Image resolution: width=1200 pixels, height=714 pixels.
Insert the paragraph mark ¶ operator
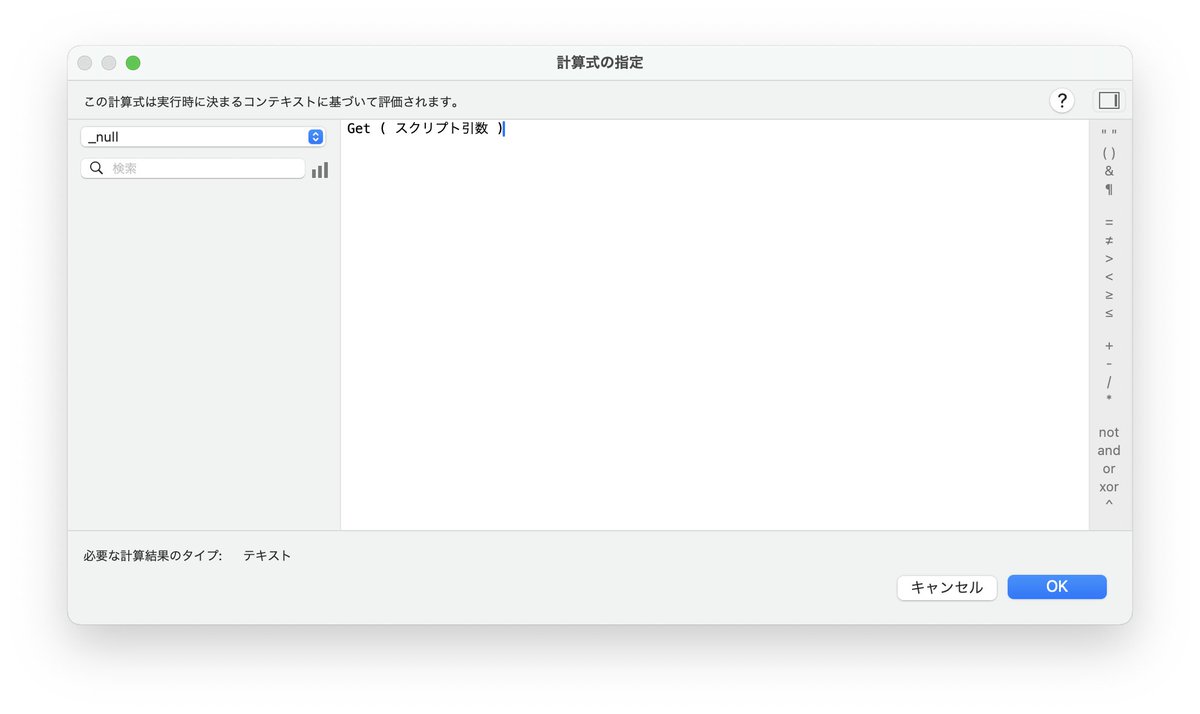pos(1109,189)
